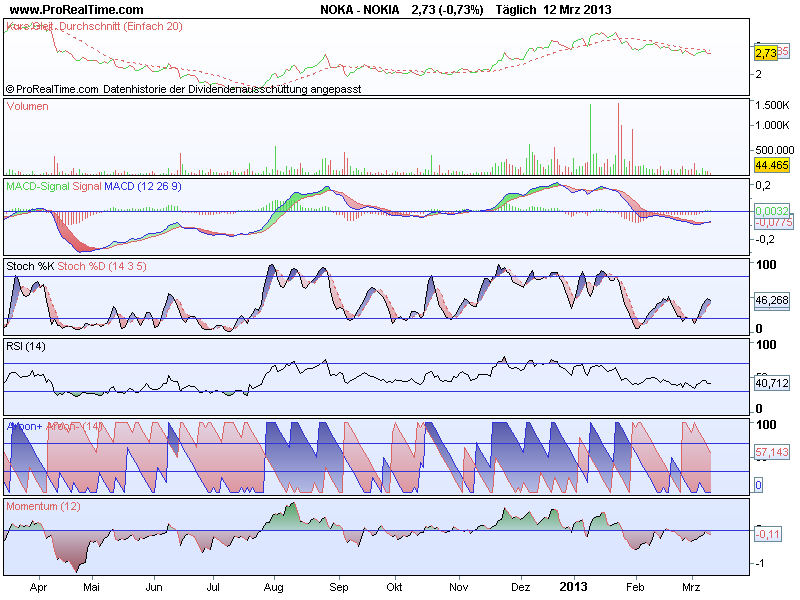Click the 2,73 (-0,73%) price change text
Screen dimensions: 800x600
click(447, 10)
